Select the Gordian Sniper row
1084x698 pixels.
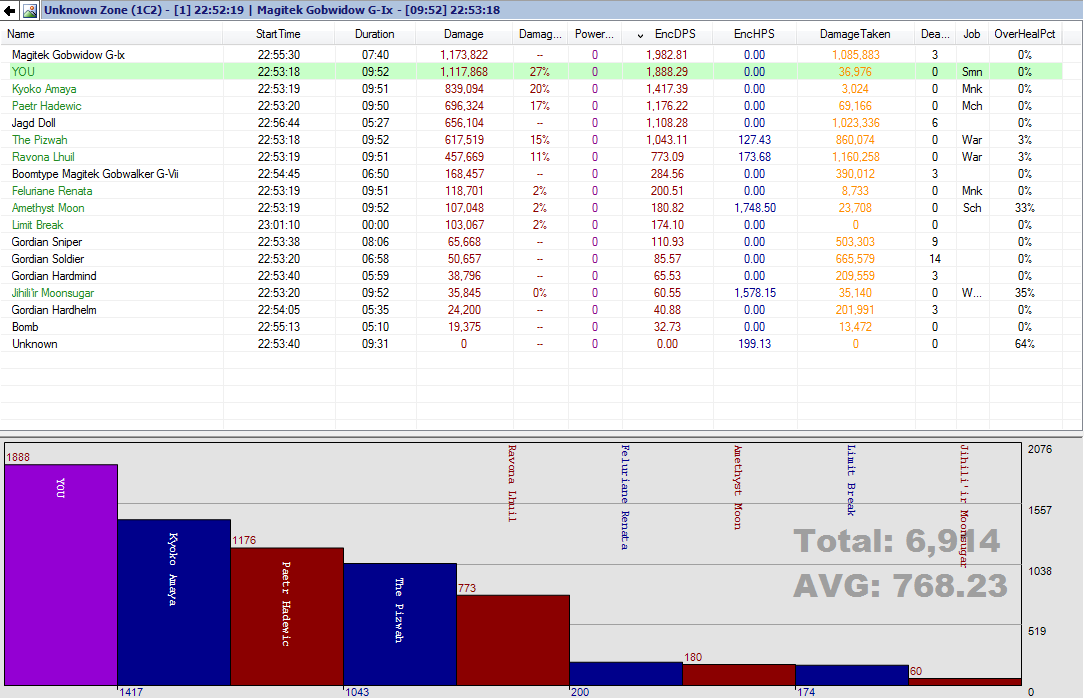click(x=532, y=242)
